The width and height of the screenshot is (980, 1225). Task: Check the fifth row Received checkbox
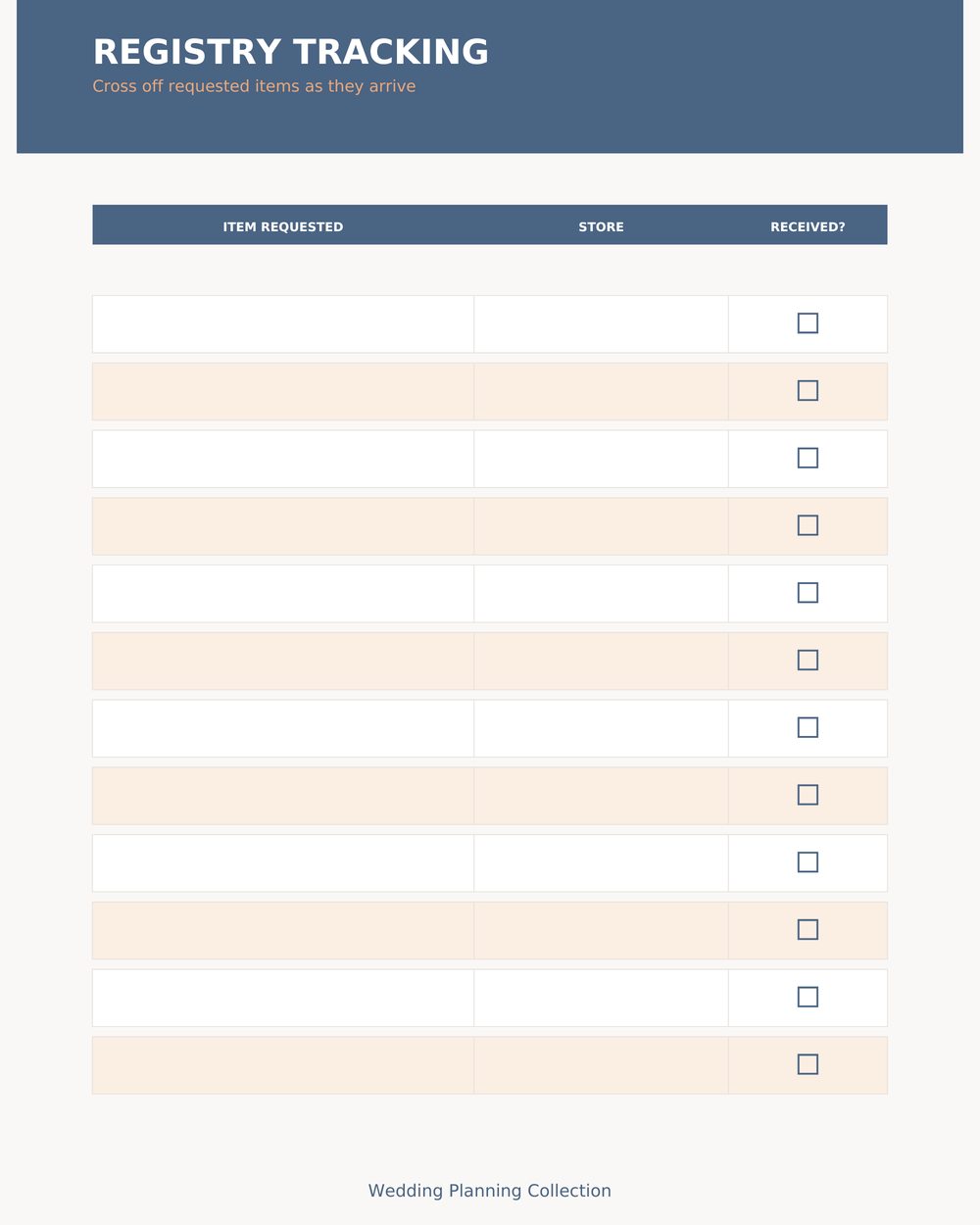coord(808,593)
